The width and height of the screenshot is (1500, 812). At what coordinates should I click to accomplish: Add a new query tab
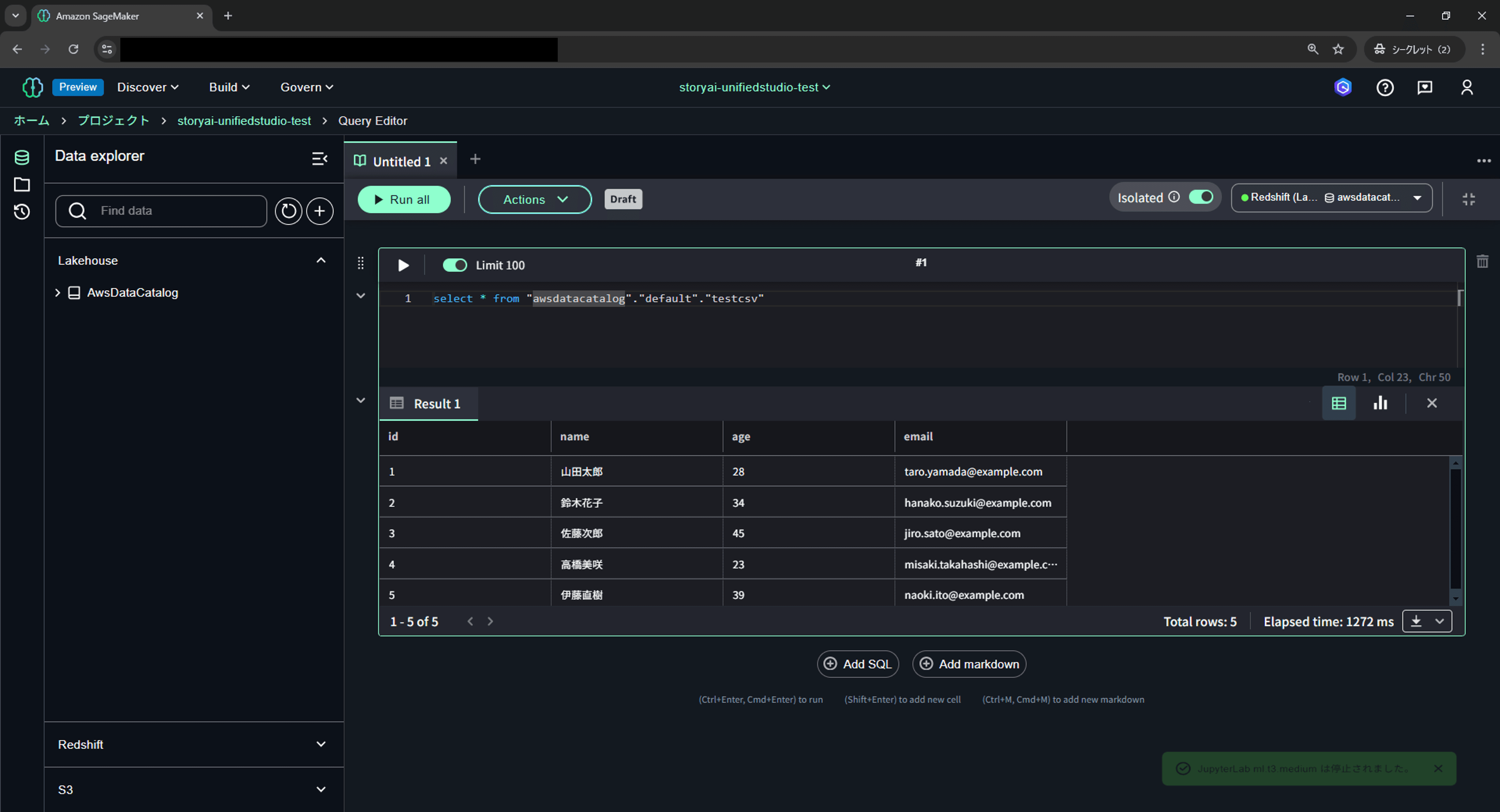click(475, 159)
